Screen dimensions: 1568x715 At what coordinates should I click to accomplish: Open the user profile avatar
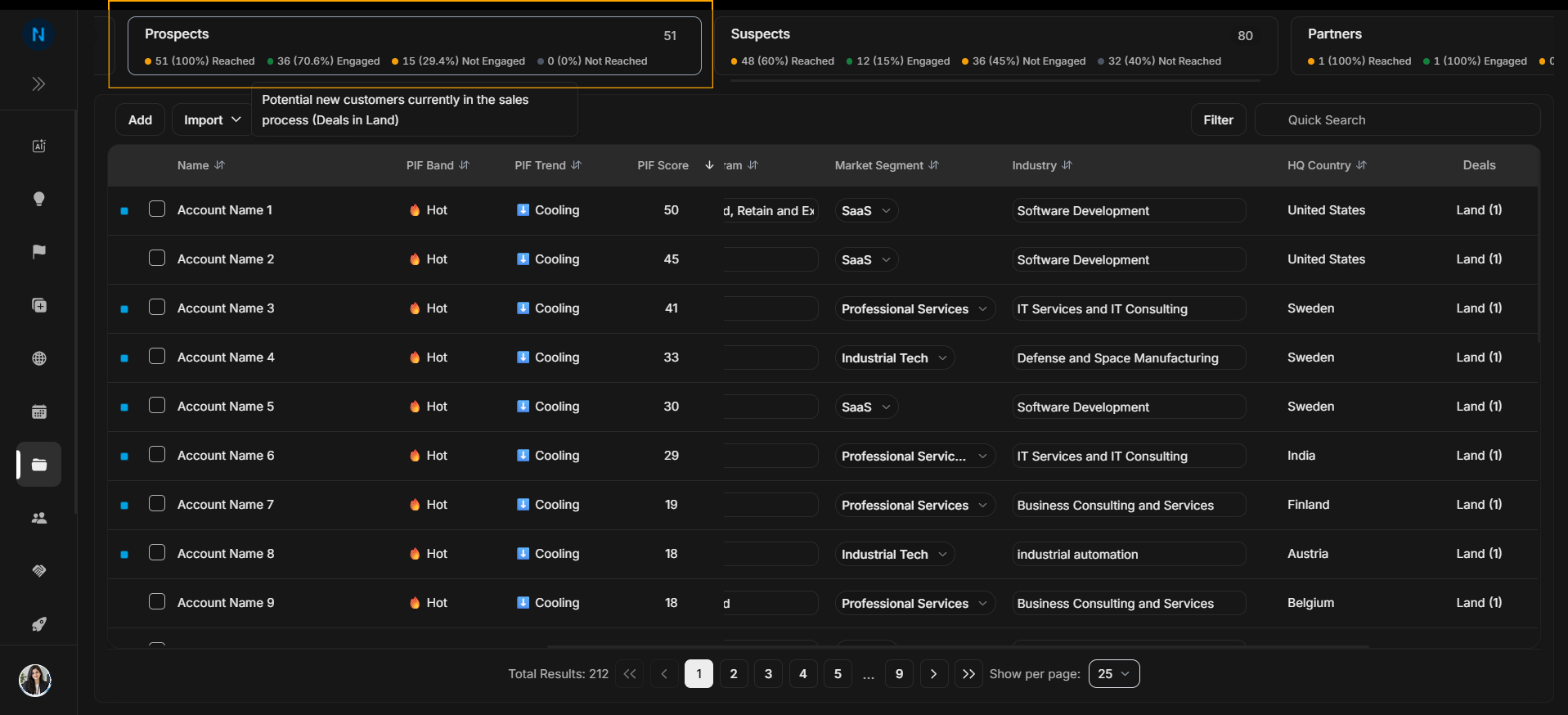[35, 680]
